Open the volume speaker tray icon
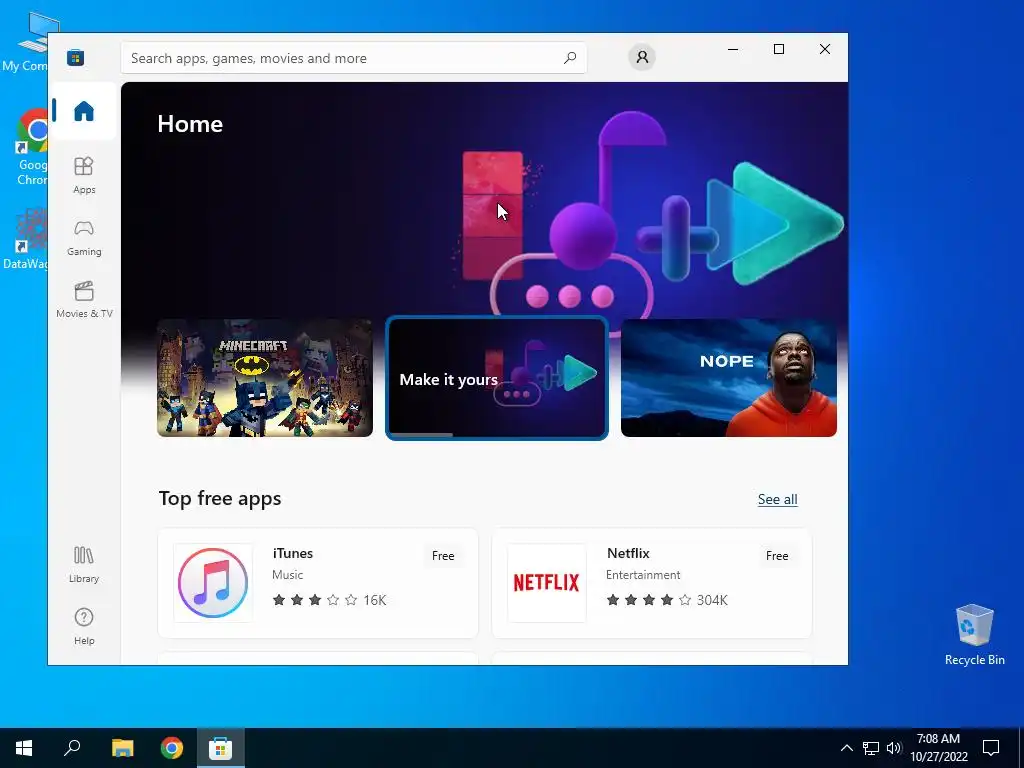 pos(894,748)
